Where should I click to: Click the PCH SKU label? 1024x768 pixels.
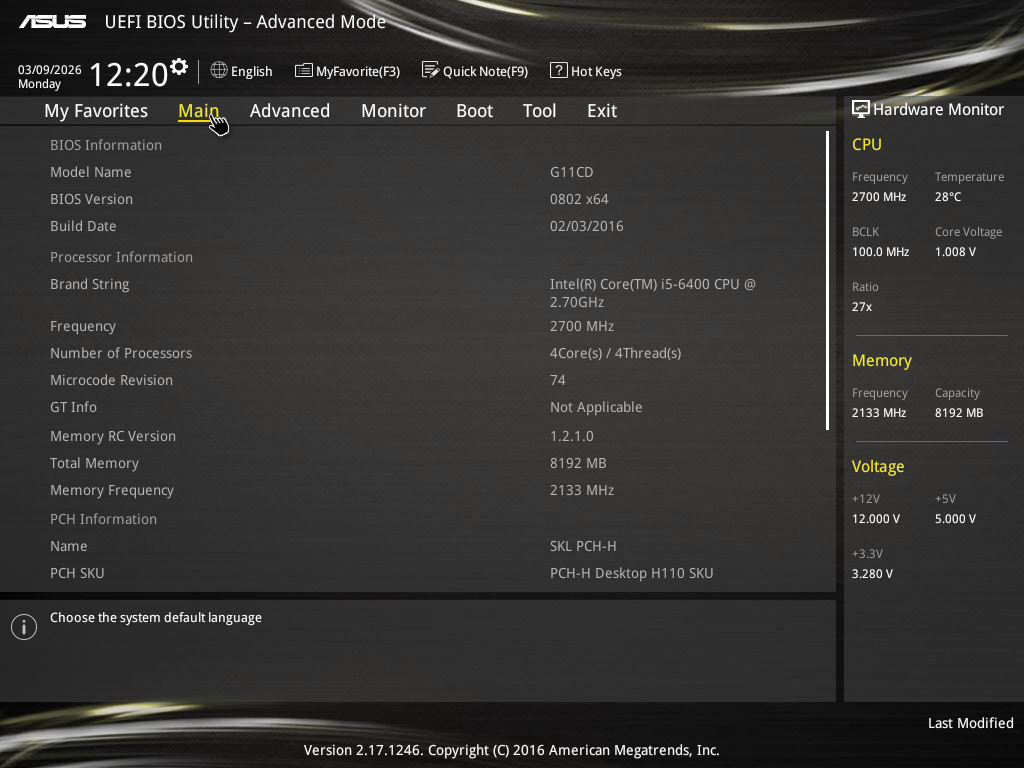77,573
